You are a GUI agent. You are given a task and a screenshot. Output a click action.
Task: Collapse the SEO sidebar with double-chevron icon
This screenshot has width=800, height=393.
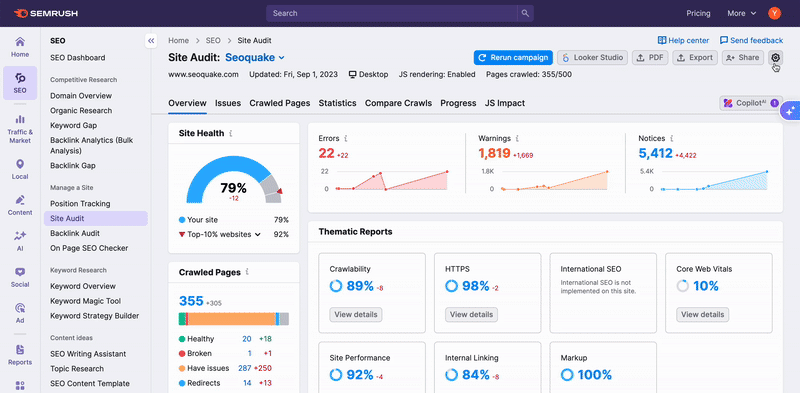151,41
